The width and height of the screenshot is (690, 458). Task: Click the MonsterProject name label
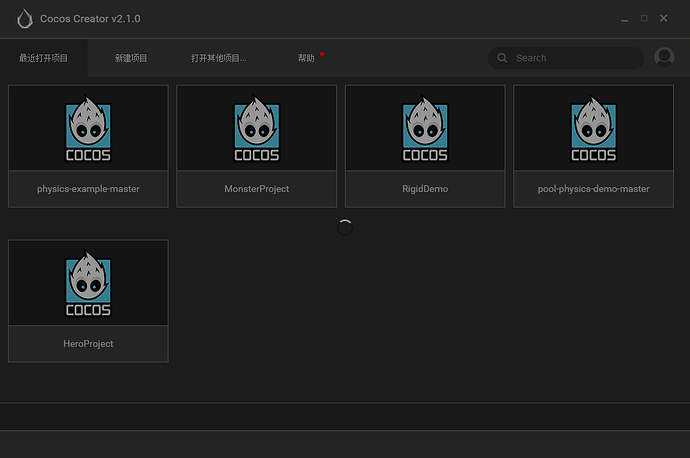(x=257, y=189)
